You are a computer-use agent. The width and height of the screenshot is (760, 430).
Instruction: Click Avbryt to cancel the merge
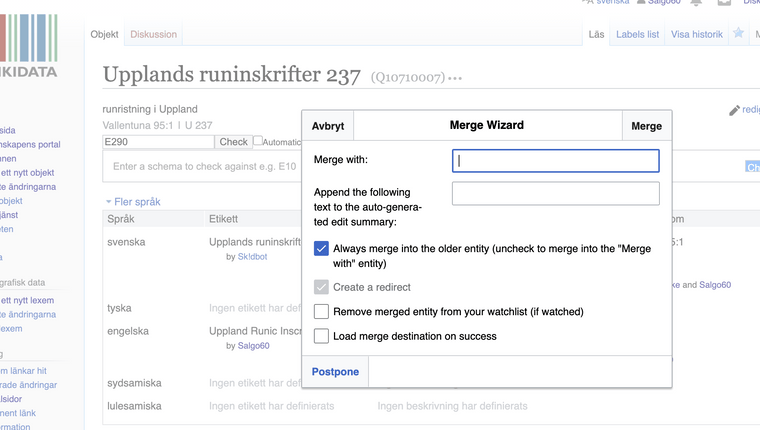328,126
